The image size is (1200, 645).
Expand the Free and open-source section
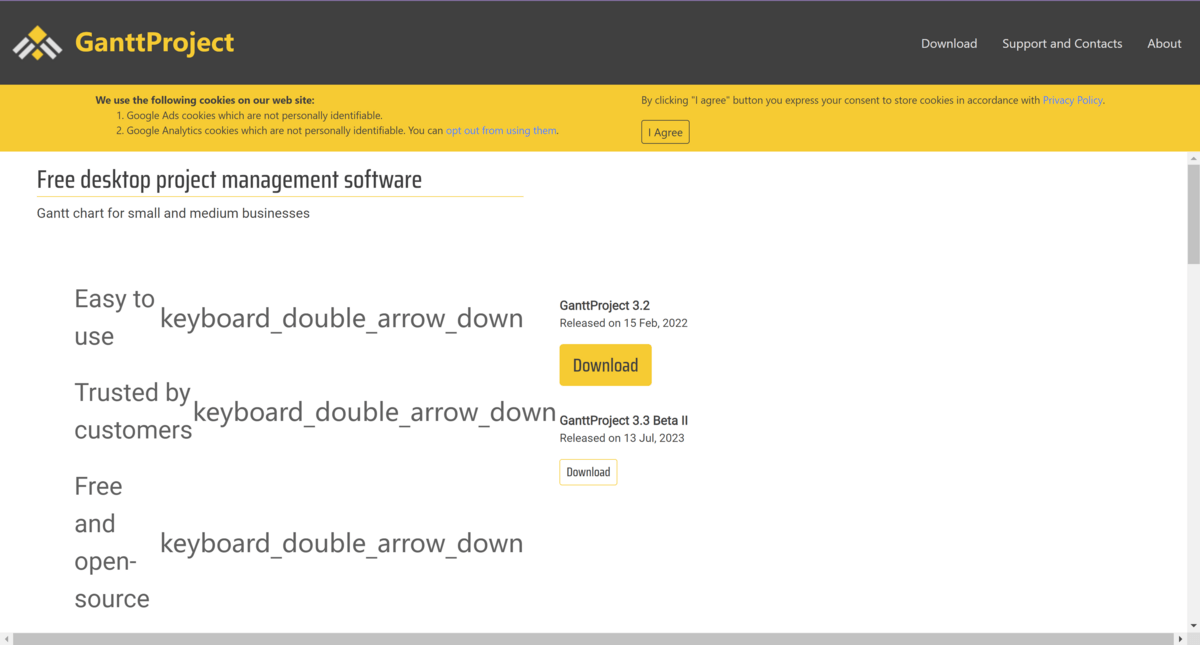(112, 542)
